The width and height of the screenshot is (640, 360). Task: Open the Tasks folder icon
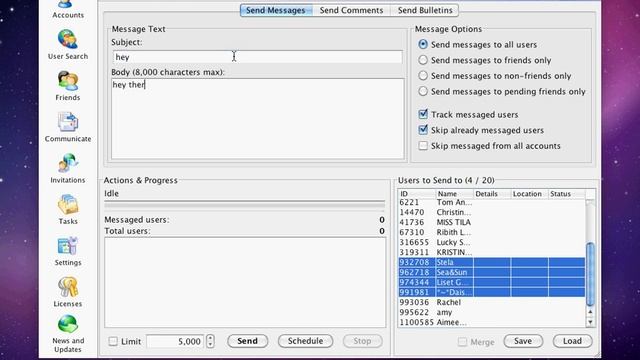(x=67, y=204)
